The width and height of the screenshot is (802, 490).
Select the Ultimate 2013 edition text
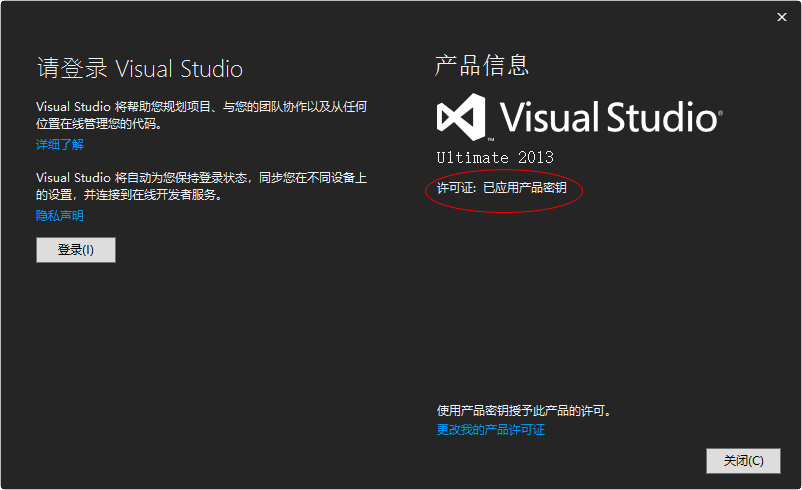(x=495, y=158)
